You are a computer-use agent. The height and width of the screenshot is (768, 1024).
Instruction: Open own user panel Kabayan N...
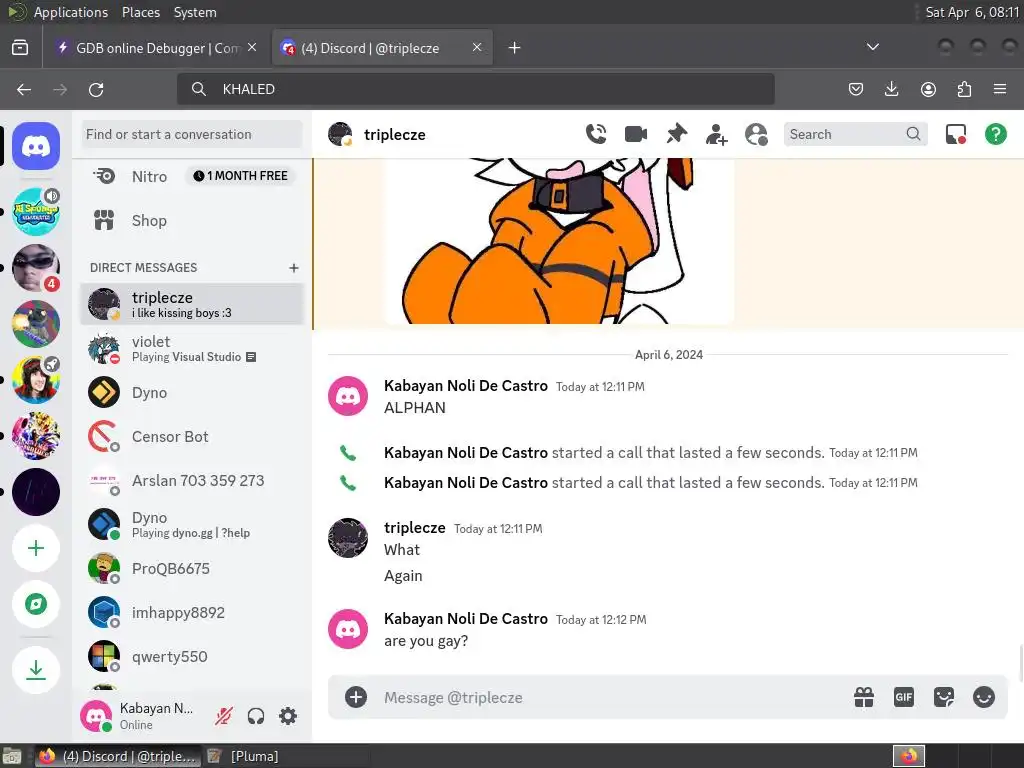point(140,716)
